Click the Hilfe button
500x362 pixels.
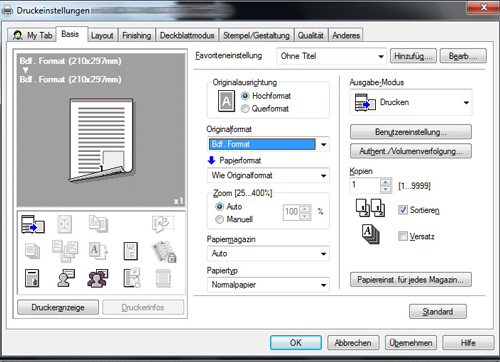click(468, 343)
